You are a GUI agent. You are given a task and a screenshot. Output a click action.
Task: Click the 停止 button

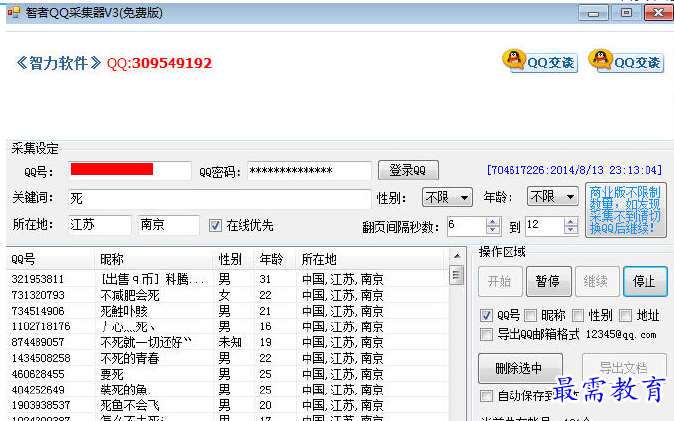point(645,282)
